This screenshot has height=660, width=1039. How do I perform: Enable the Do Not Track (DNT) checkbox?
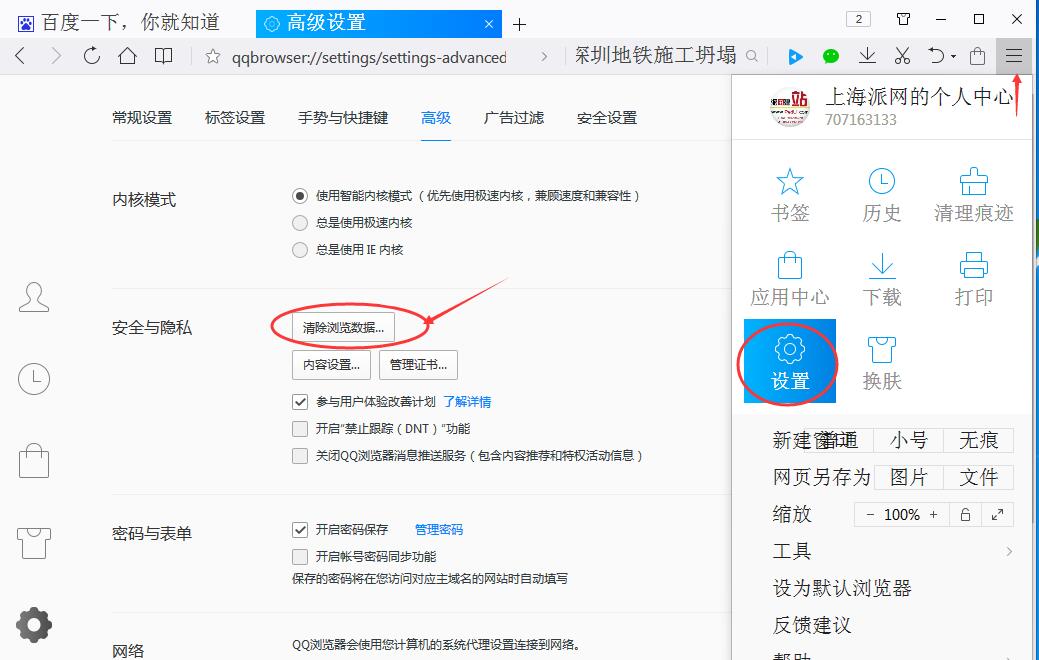click(300, 429)
